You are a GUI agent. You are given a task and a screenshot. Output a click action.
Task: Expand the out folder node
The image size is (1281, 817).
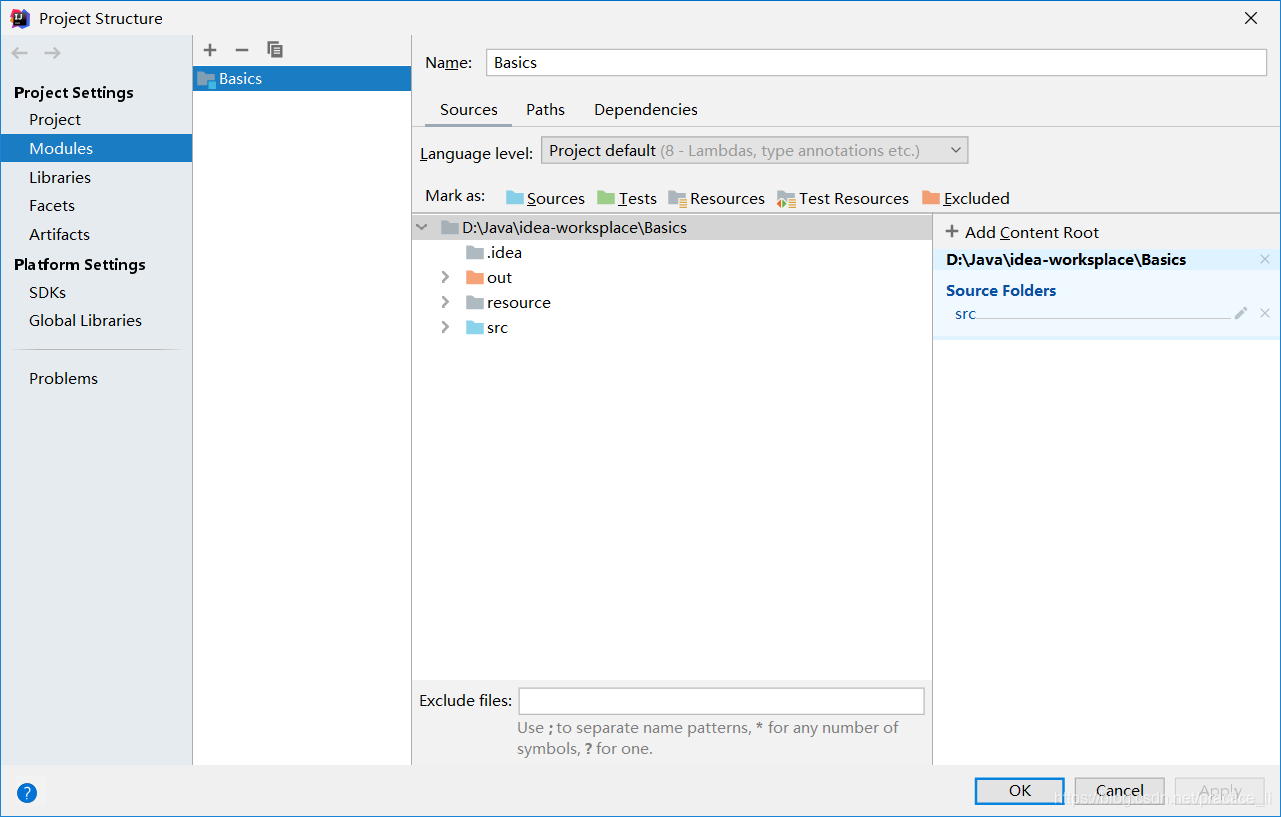point(446,278)
